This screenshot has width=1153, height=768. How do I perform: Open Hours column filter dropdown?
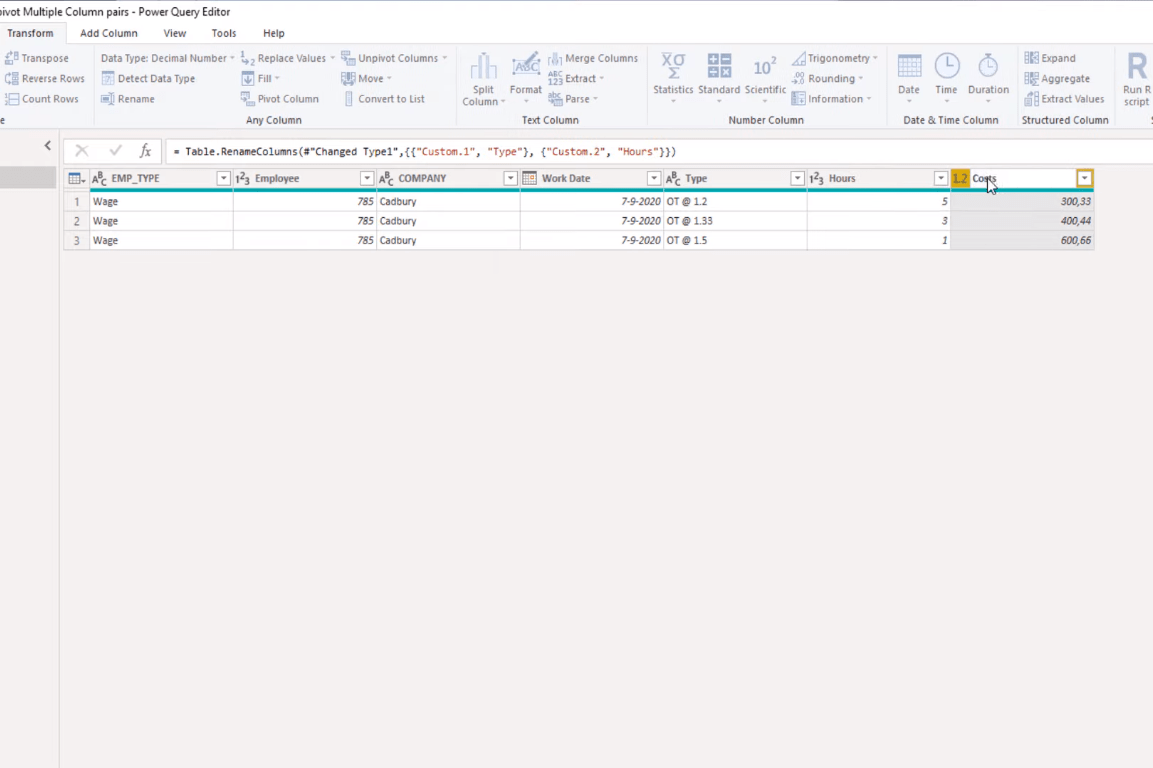940,179
